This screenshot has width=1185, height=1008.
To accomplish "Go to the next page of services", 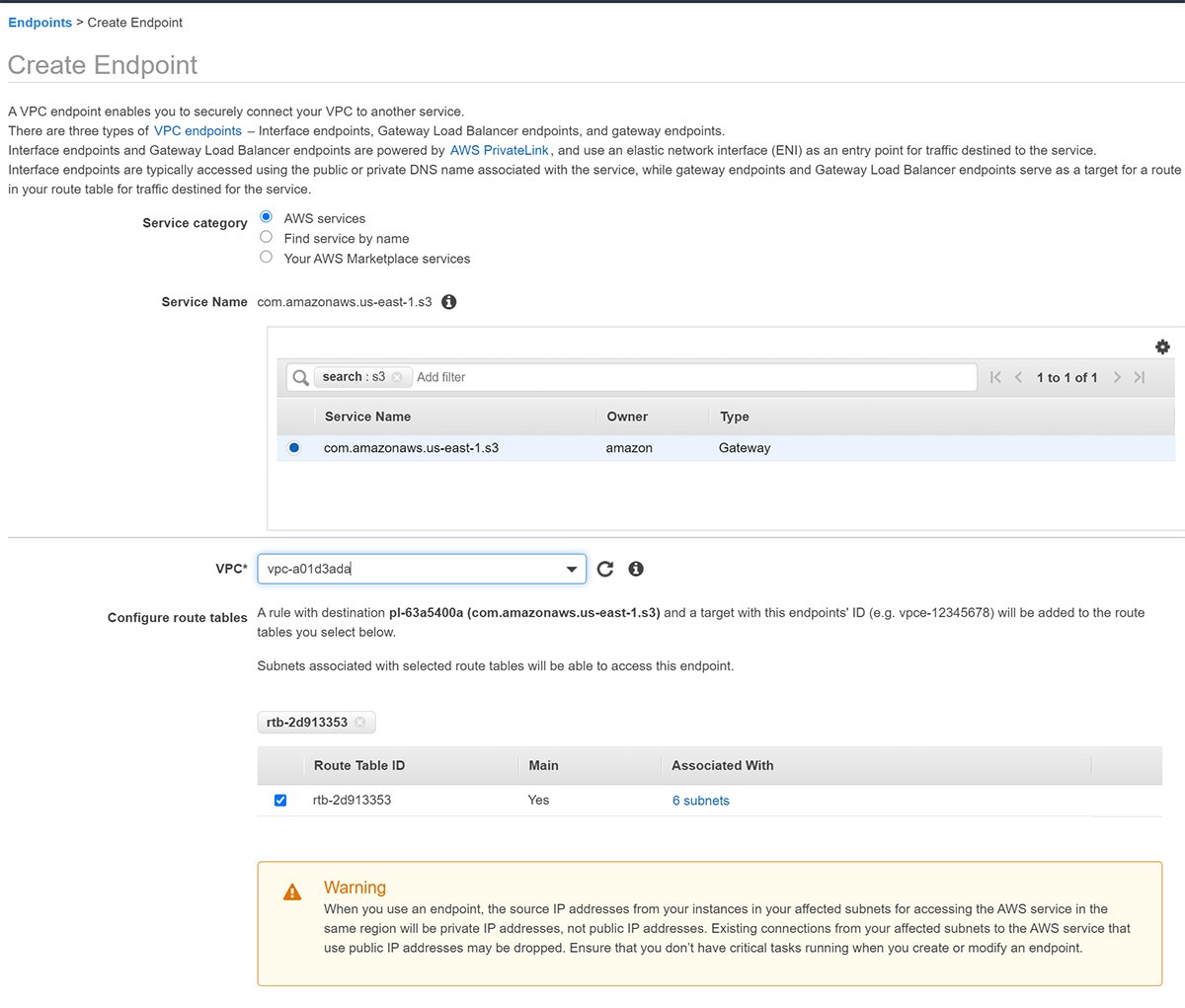I will click(x=1117, y=377).
